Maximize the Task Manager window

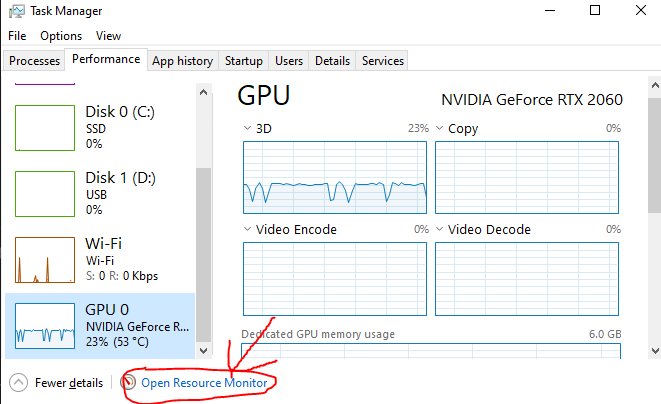coord(594,10)
